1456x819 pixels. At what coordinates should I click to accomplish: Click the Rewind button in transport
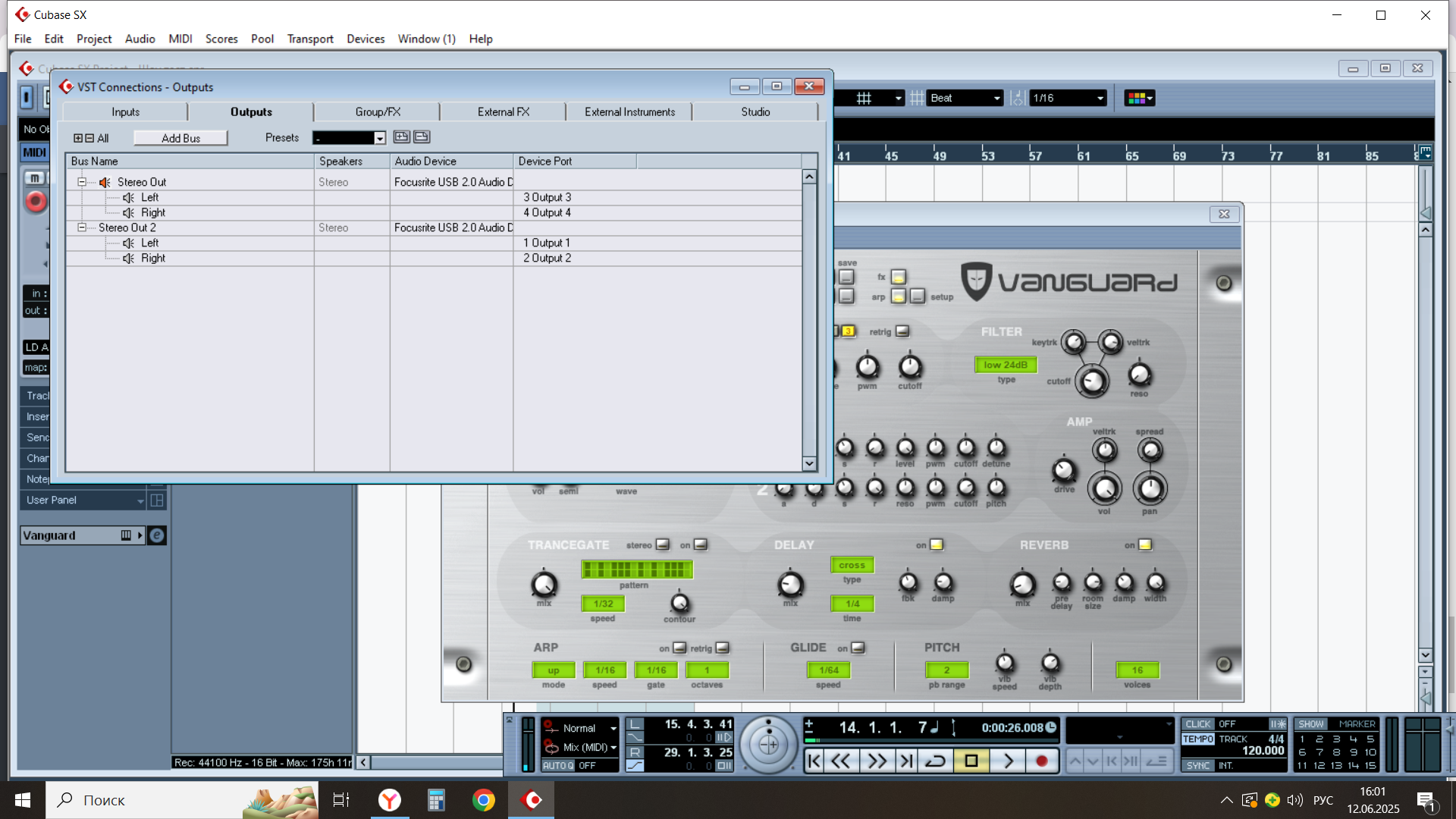841,761
